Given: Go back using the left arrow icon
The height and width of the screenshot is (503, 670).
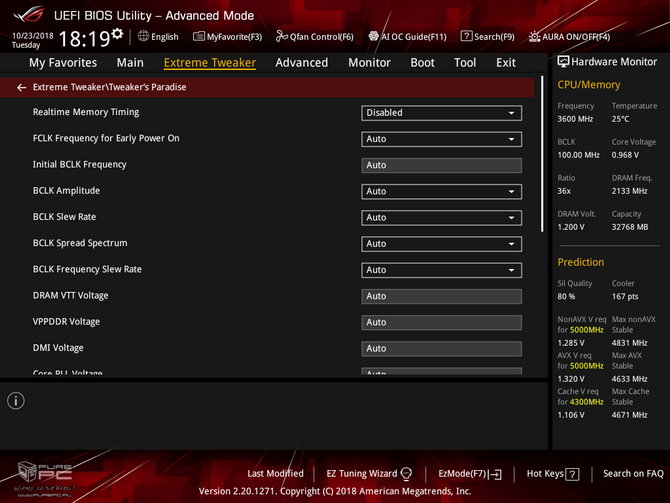Looking at the screenshot, I should (x=21, y=88).
